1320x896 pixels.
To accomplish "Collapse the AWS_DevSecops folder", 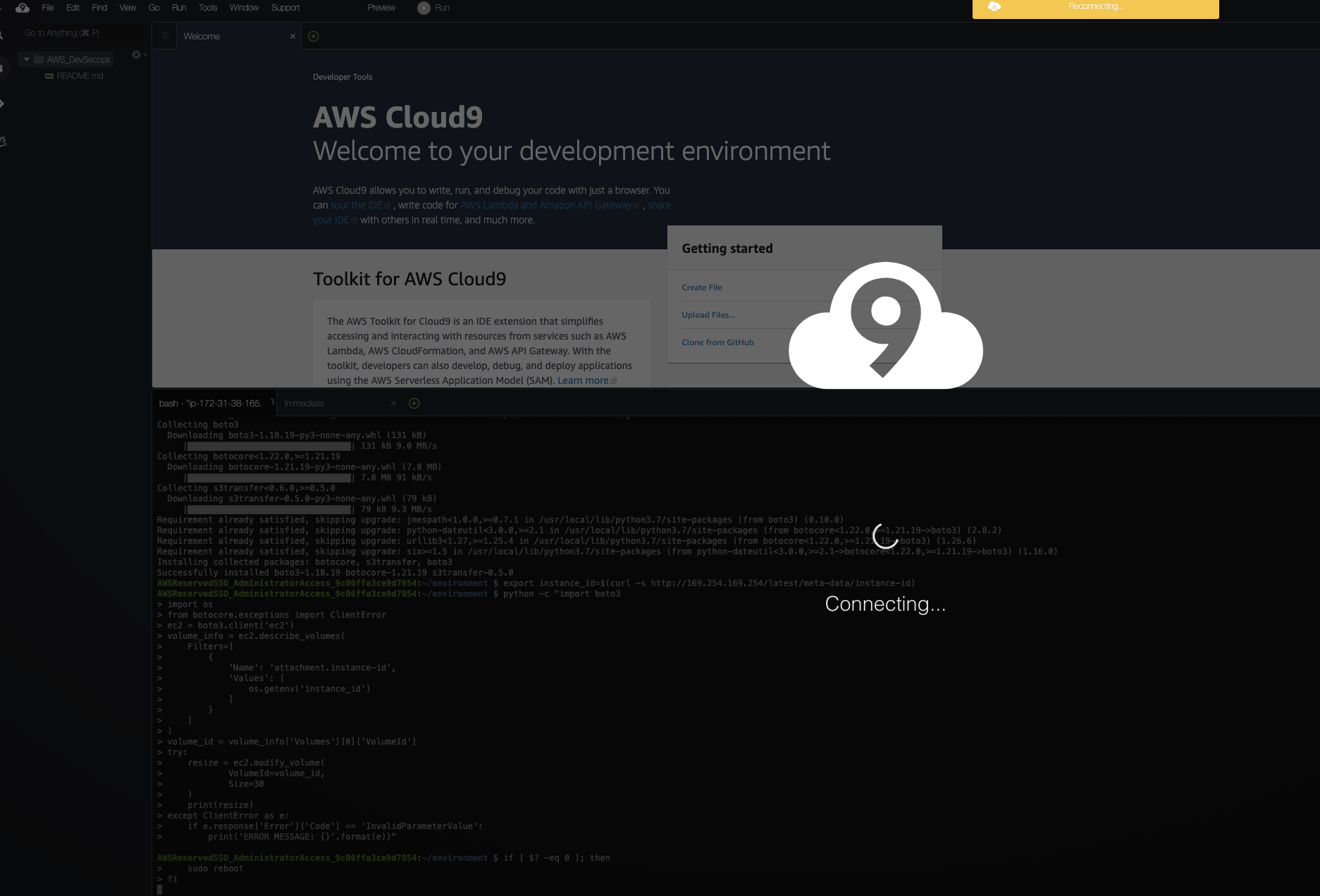I will click(27, 59).
